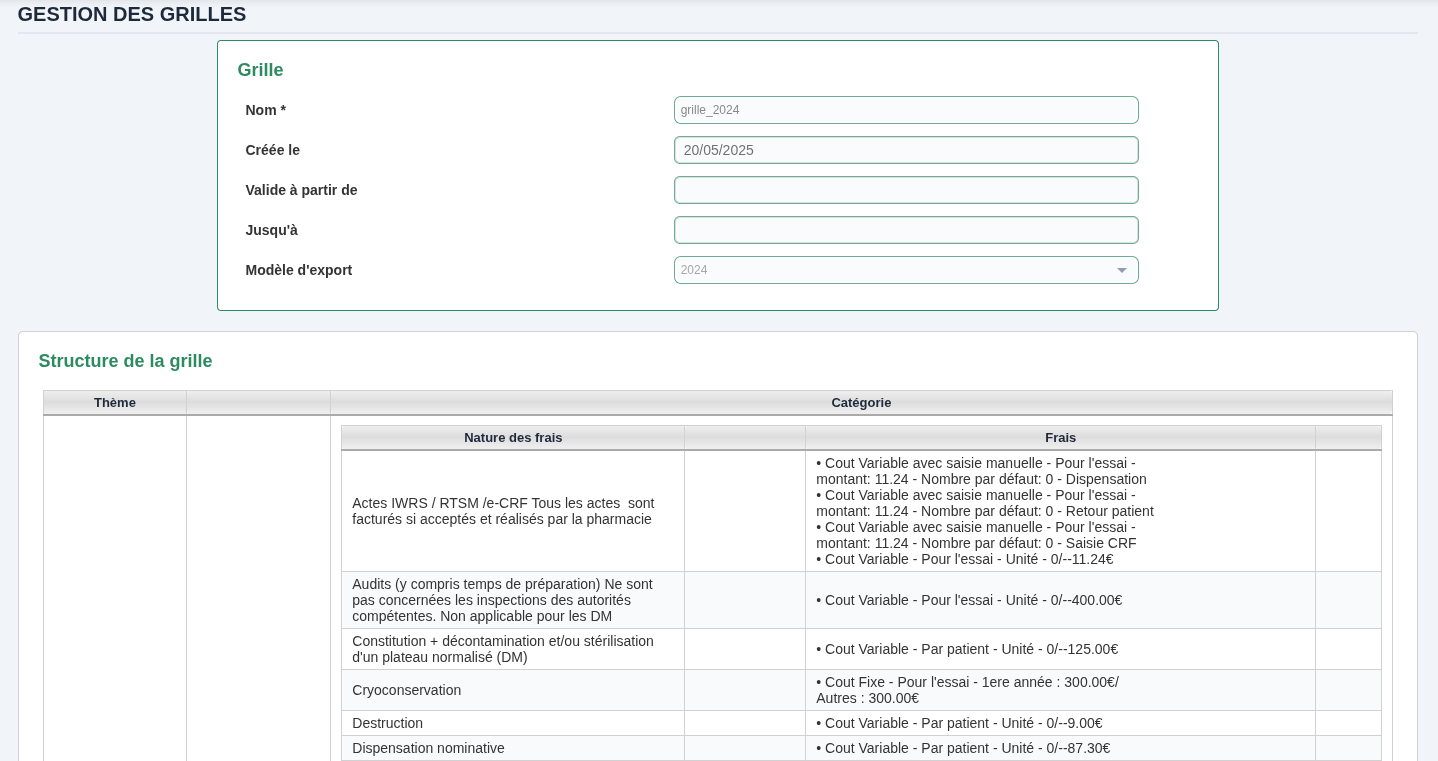Select the Dispensation nominative row
The width and height of the screenshot is (1438, 761).
click(x=428, y=748)
